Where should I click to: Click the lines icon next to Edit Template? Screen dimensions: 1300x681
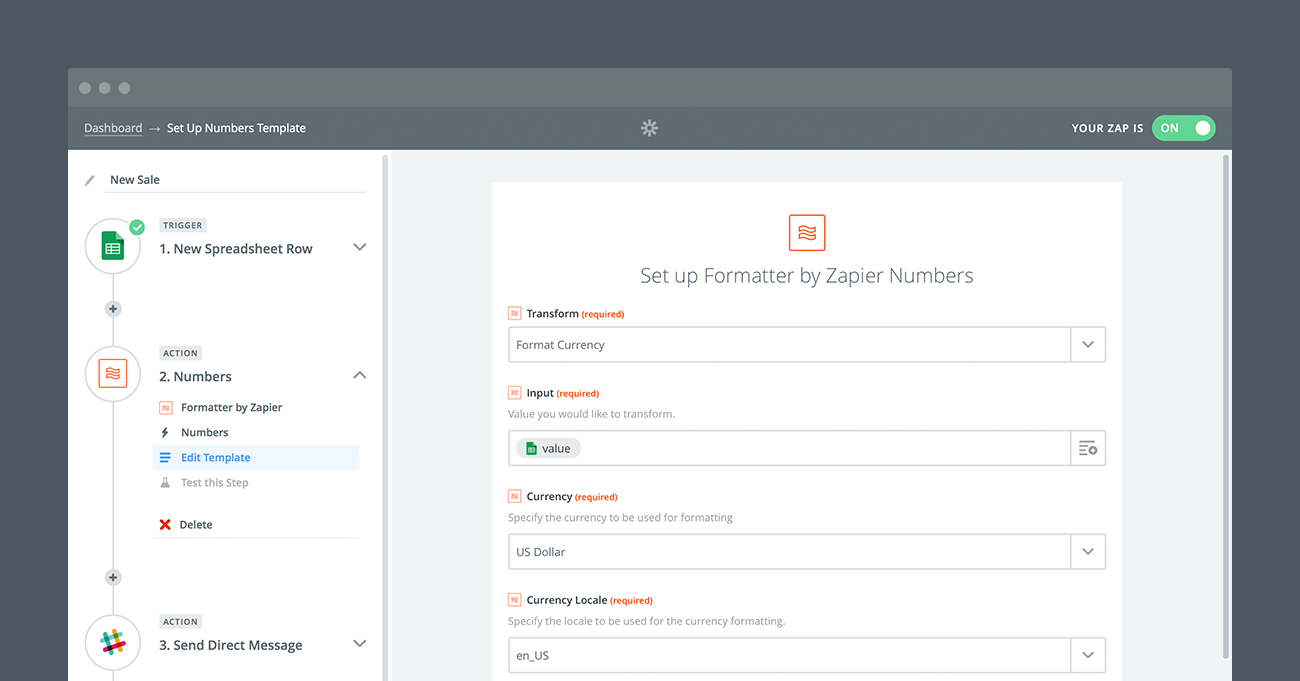click(165, 458)
